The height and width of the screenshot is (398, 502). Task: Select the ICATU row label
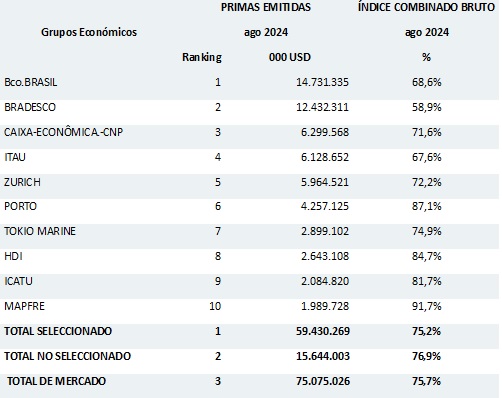coord(18,281)
